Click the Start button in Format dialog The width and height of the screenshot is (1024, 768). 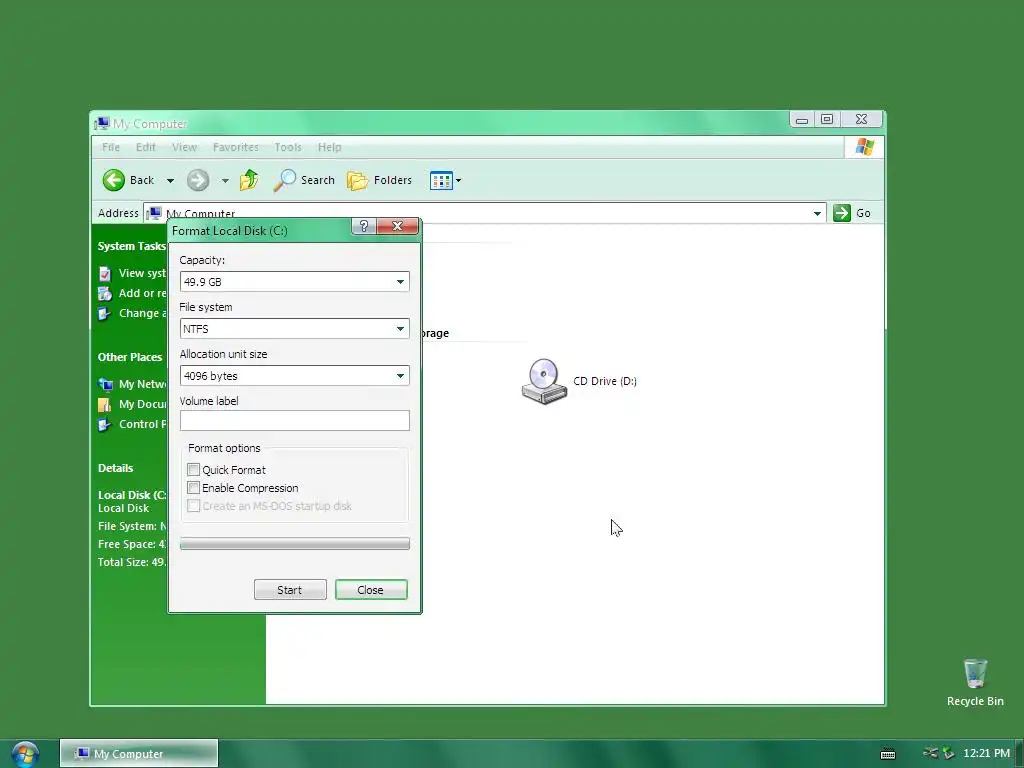pos(290,590)
